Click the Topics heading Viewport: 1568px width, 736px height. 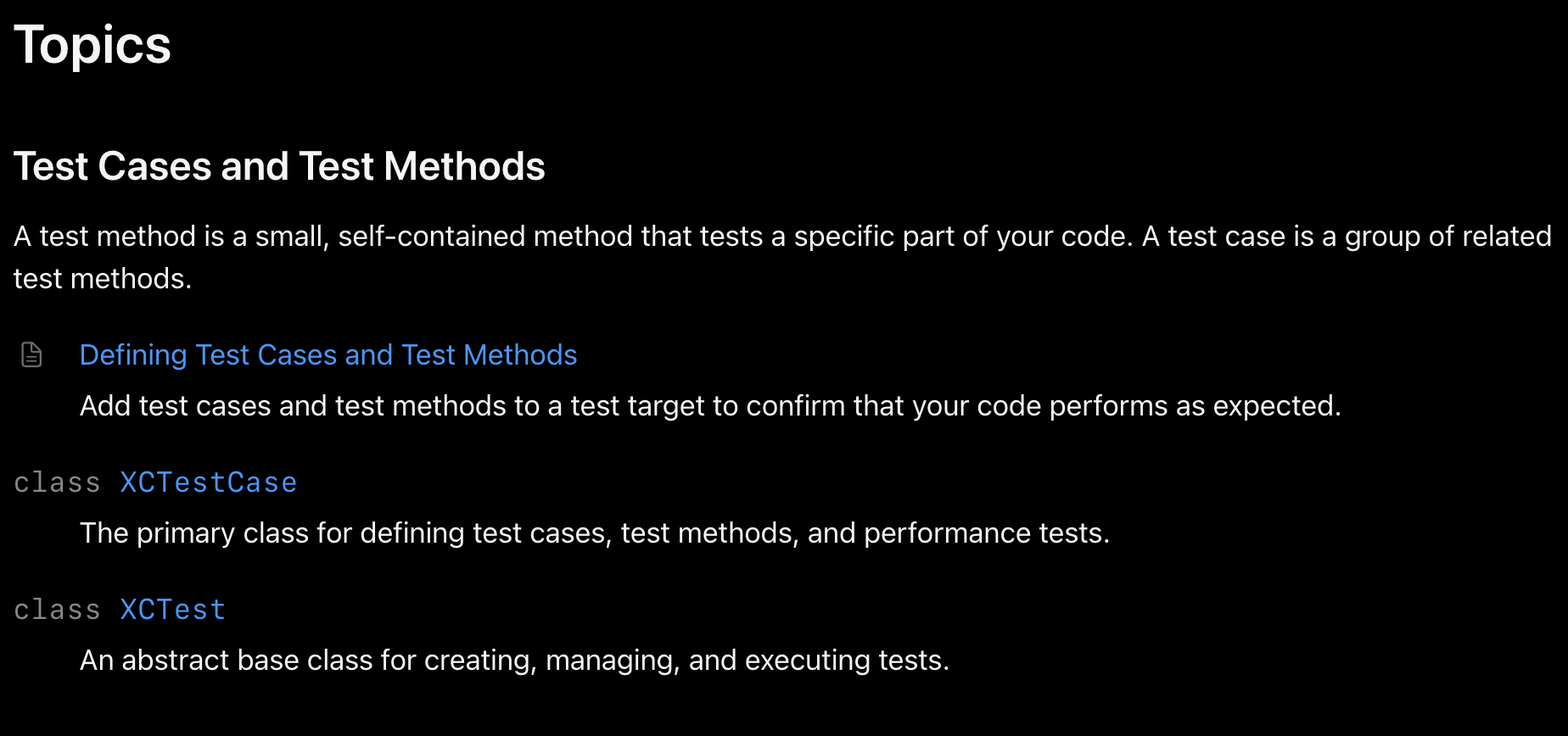(92, 45)
